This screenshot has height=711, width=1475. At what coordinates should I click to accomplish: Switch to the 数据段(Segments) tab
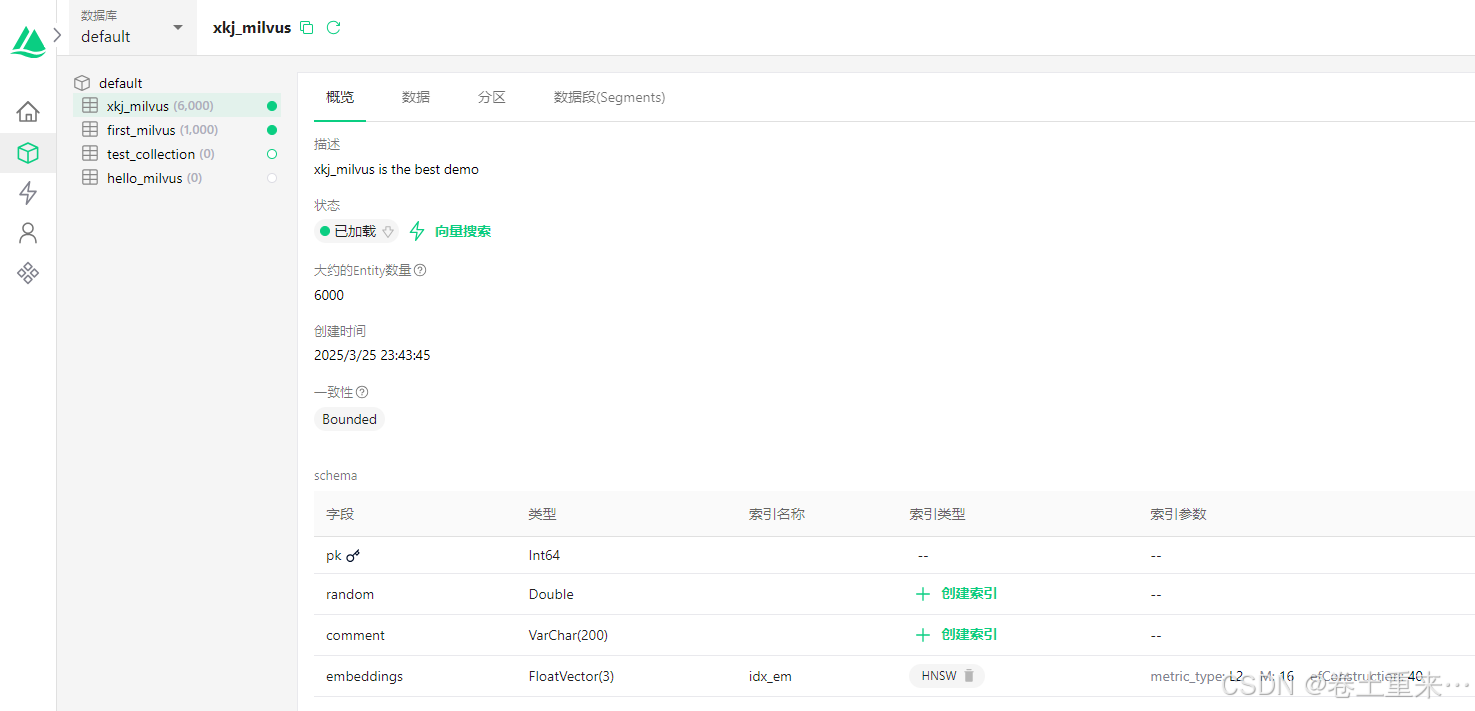[x=610, y=97]
